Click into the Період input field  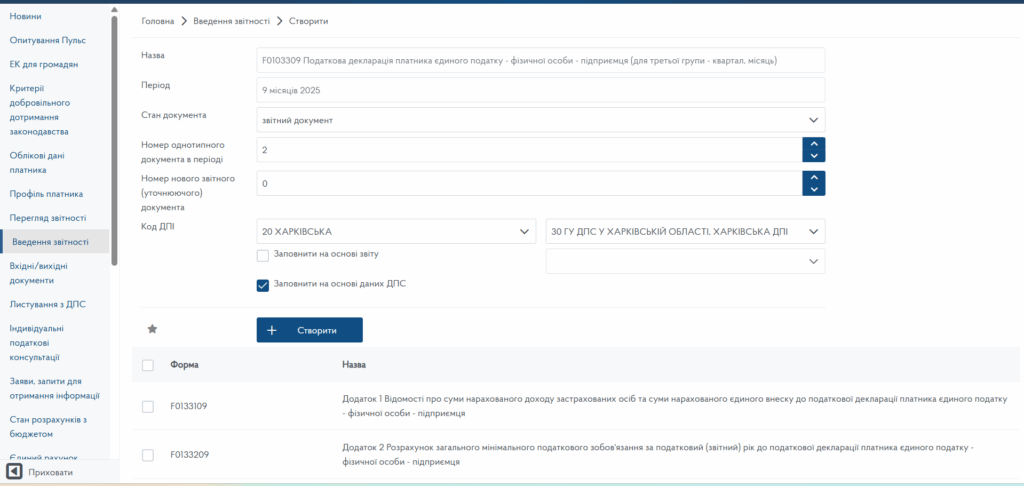click(540, 90)
